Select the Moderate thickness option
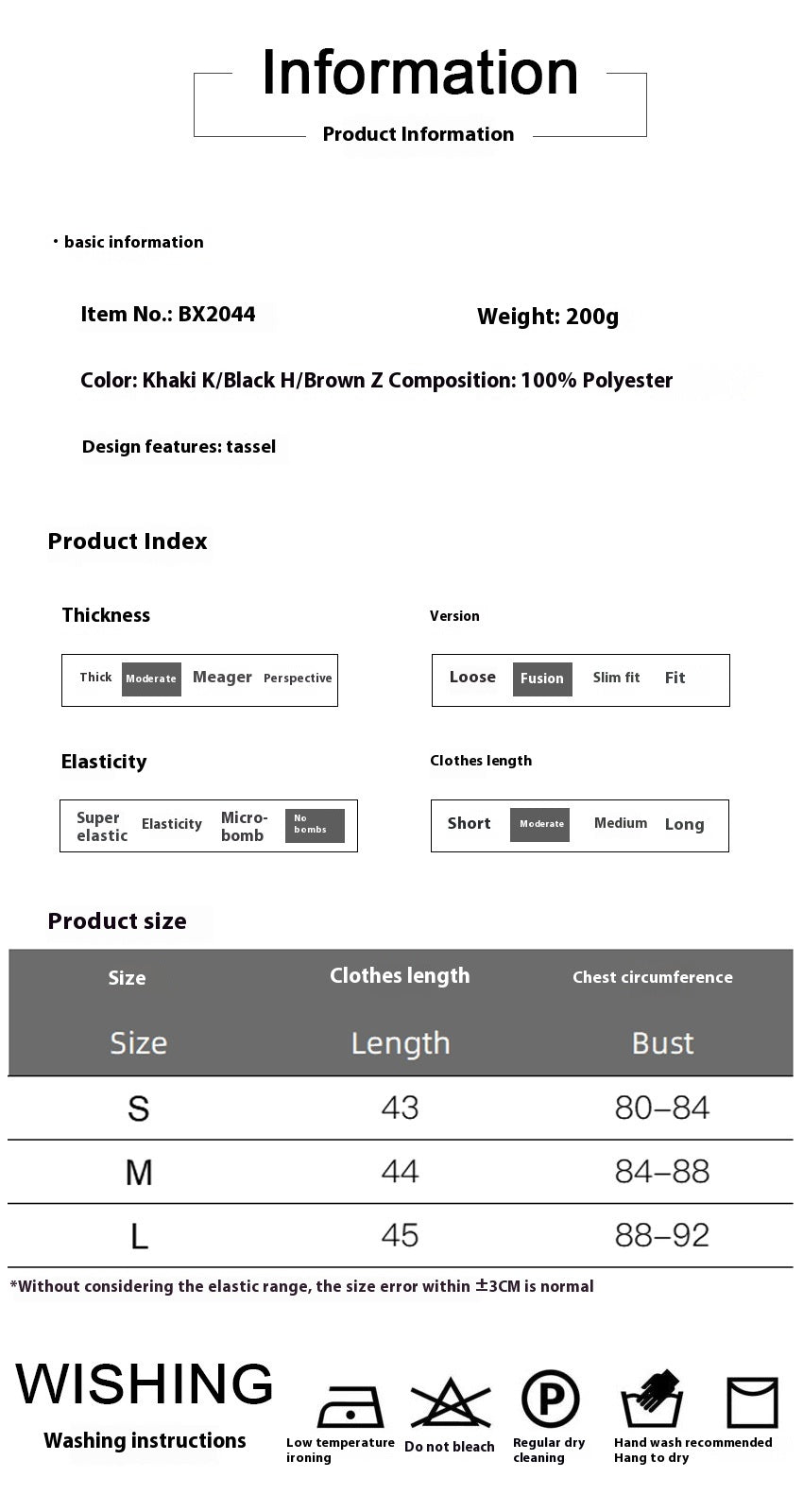The image size is (803, 1512). [x=151, y=679]
